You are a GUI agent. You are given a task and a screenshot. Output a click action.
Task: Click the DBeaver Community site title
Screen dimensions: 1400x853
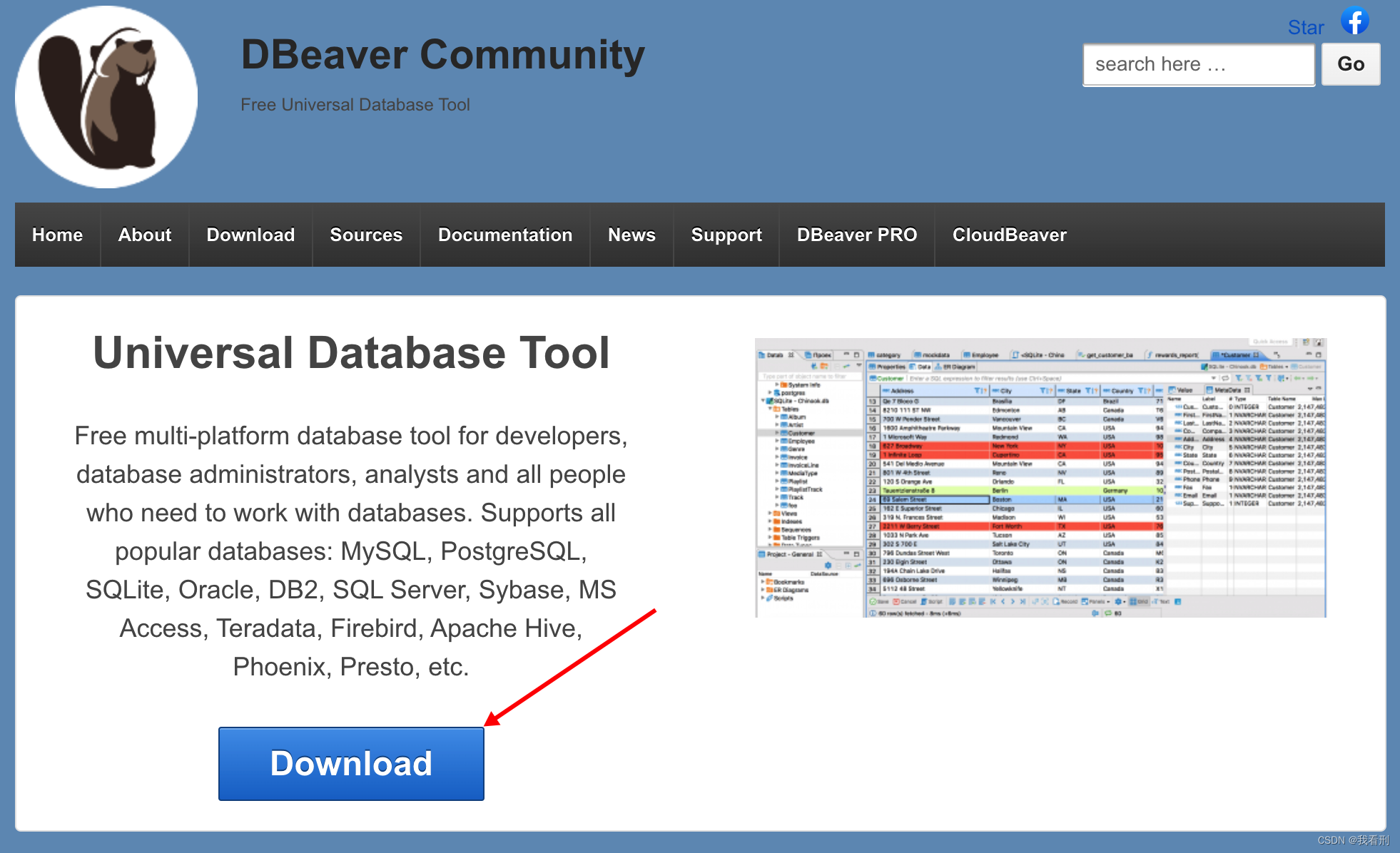[x=442, y=55]
